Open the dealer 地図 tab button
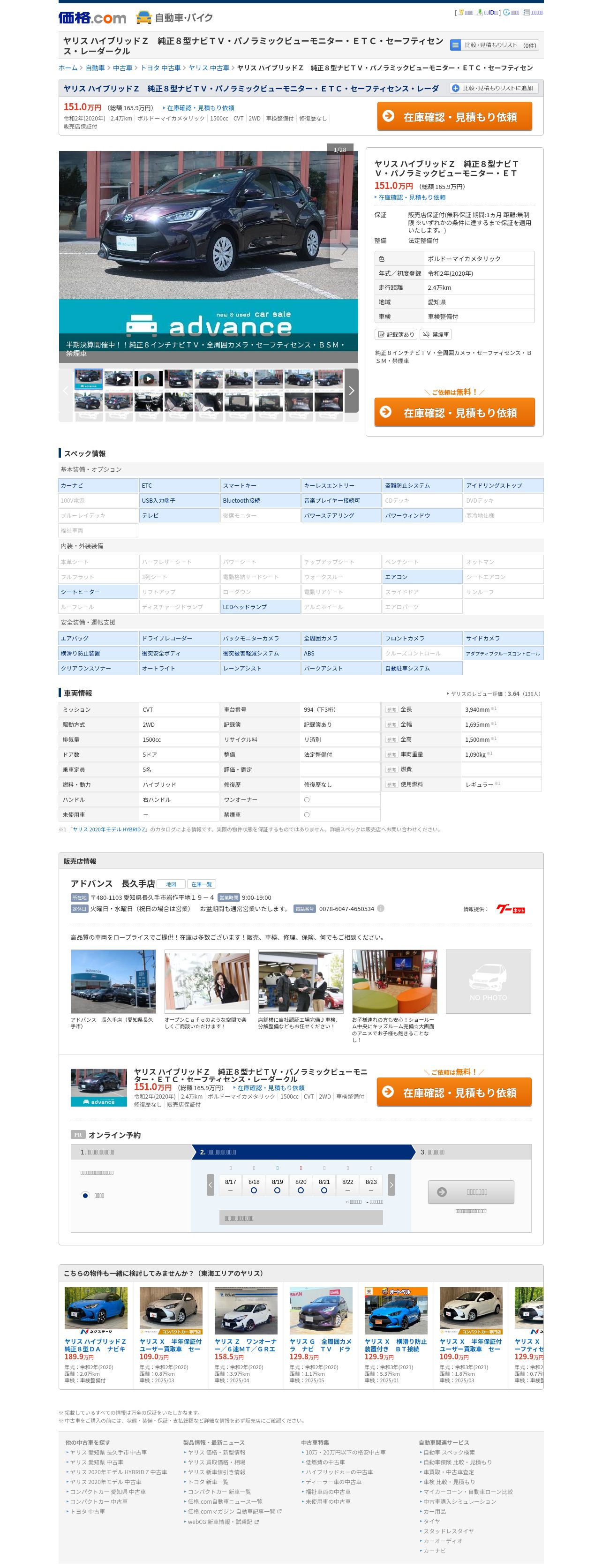The width and height of the screenshot is (602, 1568). pos(171,884)
